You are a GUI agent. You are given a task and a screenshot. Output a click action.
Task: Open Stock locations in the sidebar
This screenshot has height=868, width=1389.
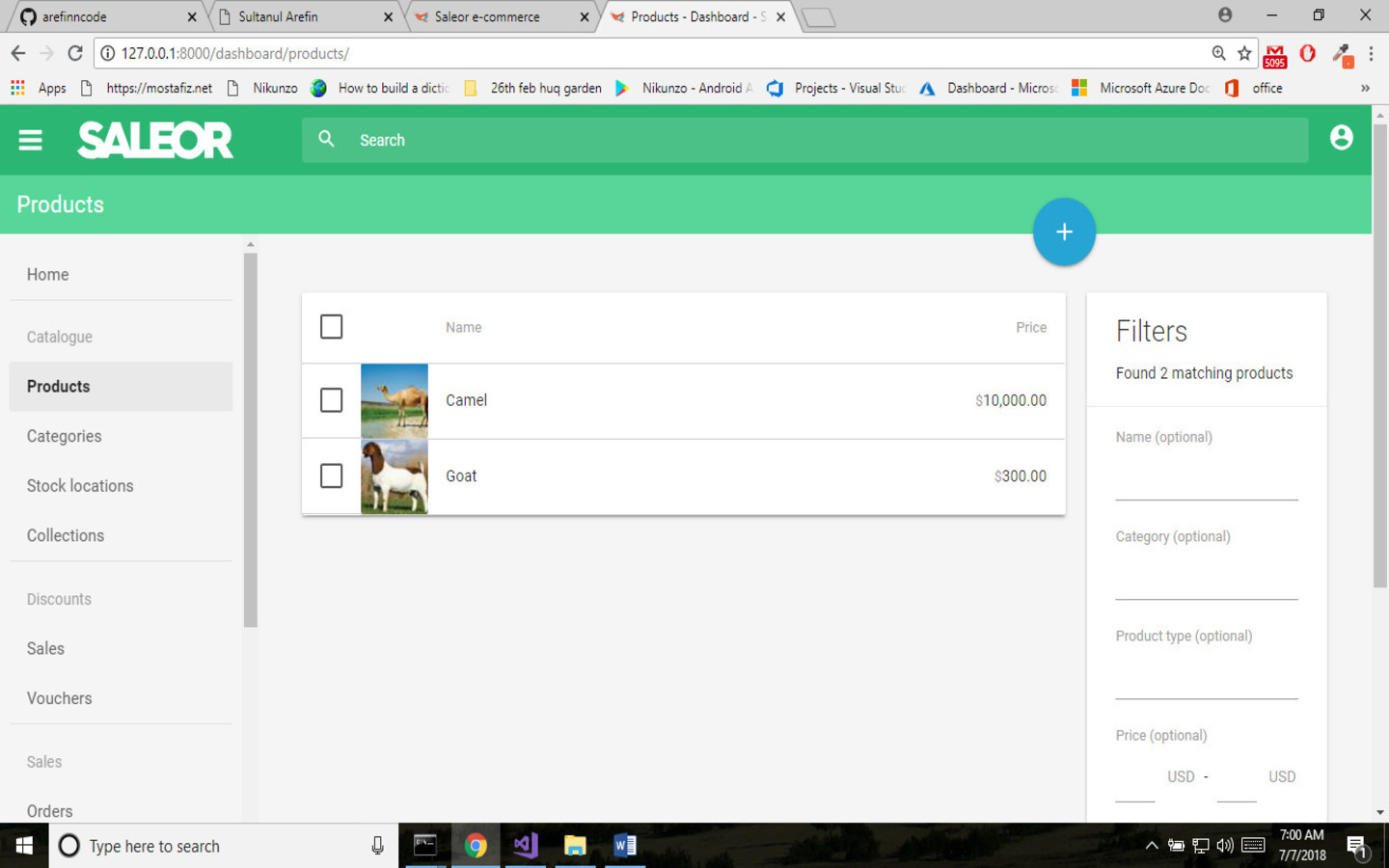[x=80, y=486]
